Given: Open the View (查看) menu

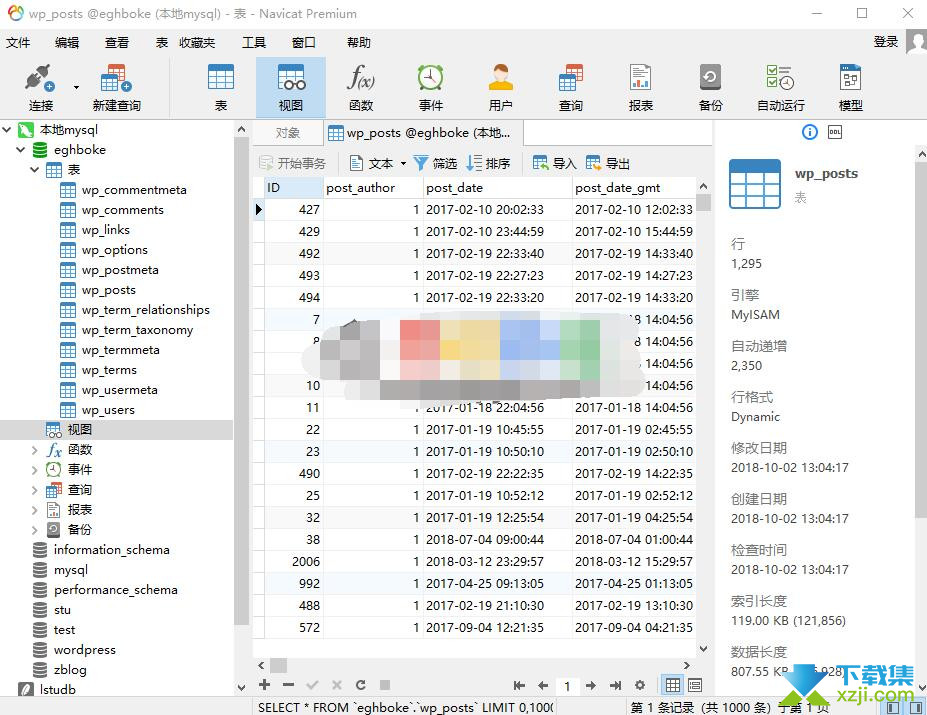Looking at the screenshot, I should pyautogui.click(x=116, y=43).
